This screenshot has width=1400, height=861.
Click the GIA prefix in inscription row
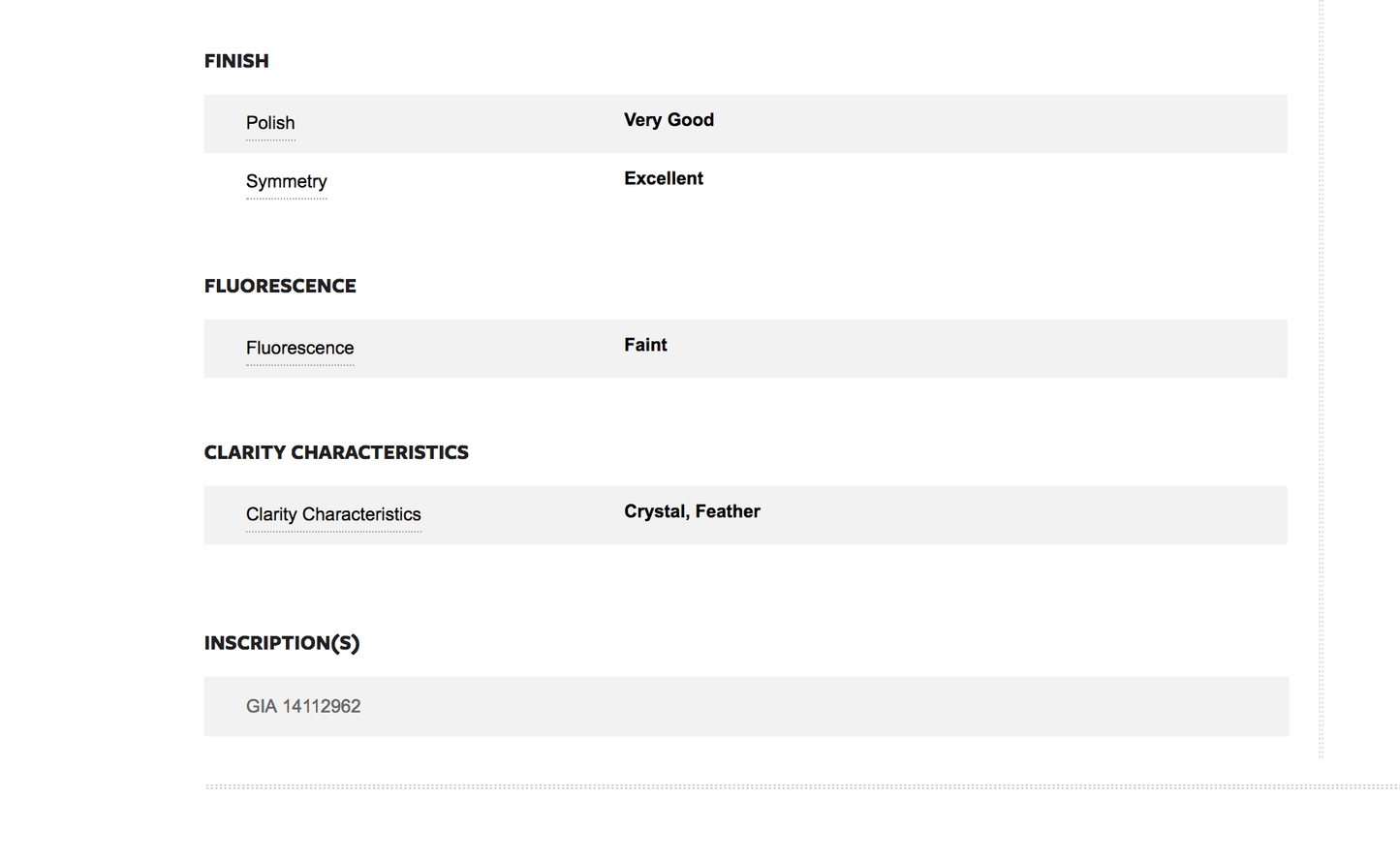tap(262, 706)
